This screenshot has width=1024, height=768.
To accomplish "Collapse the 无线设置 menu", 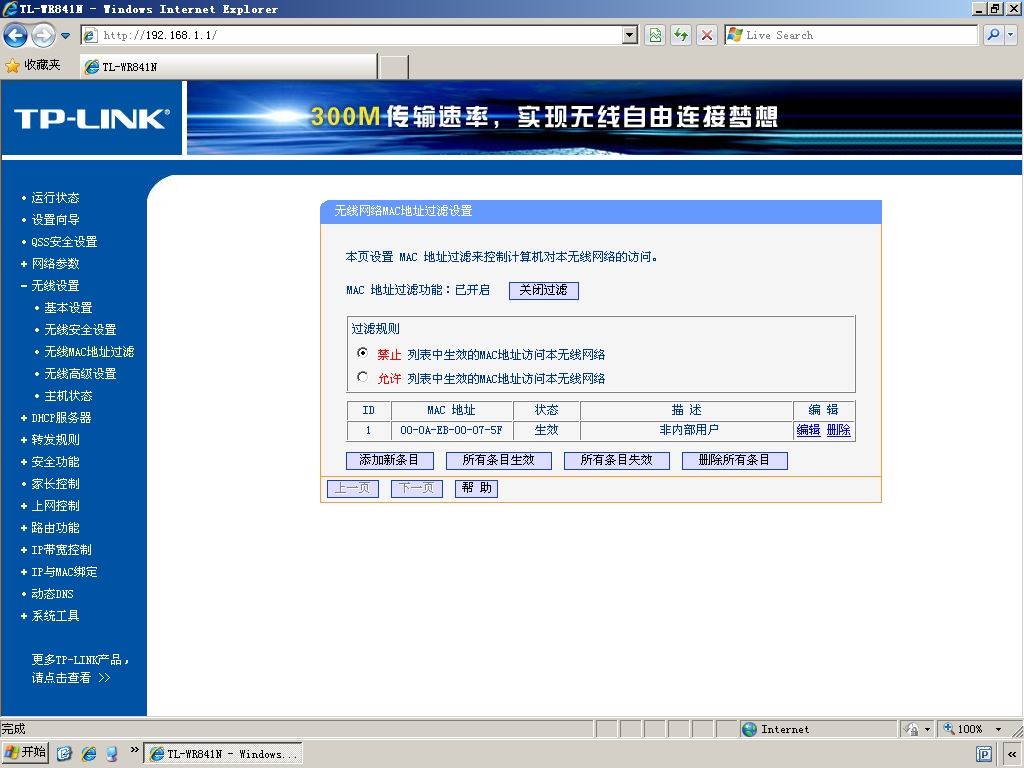I will coord(55,286).
